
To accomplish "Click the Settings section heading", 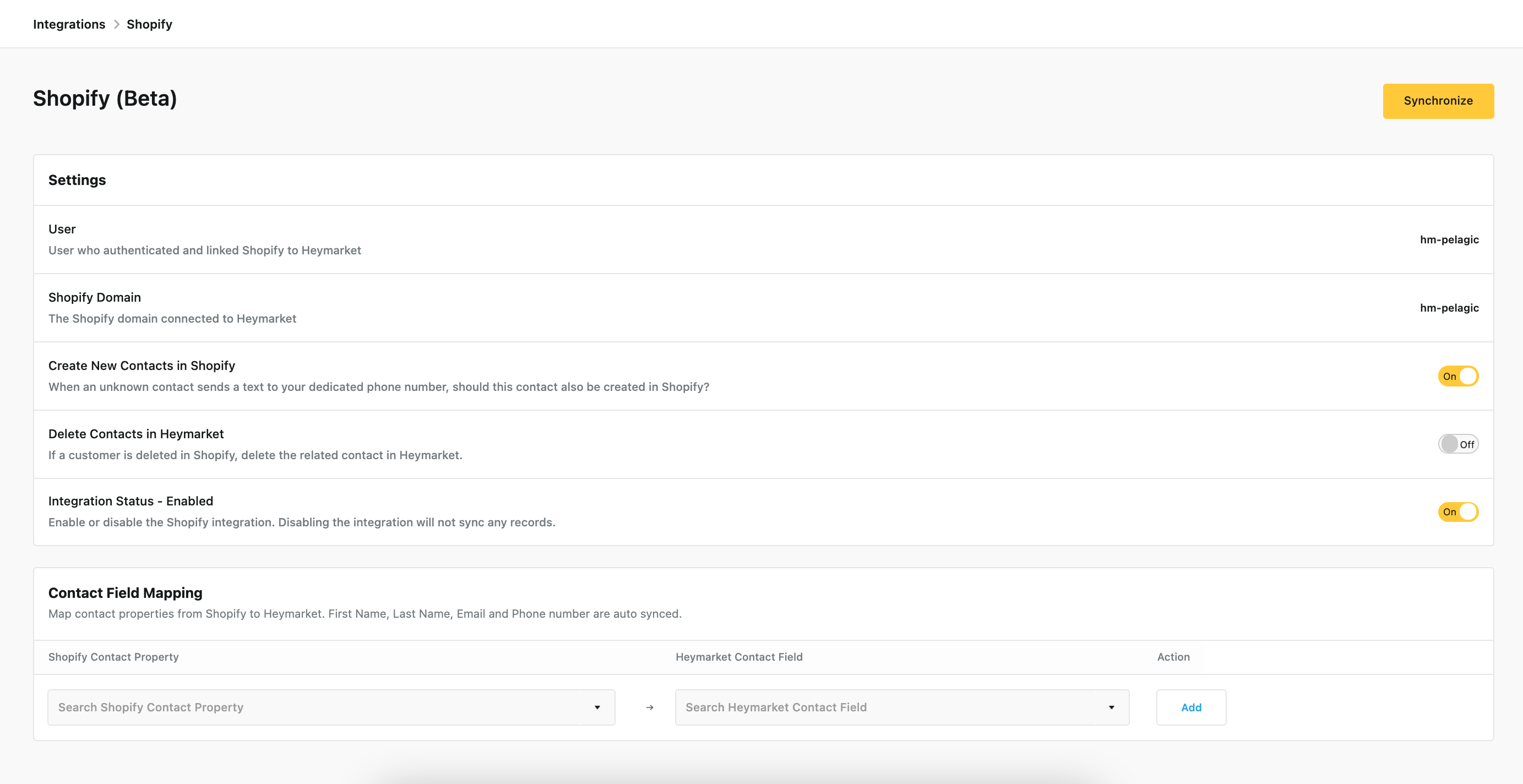I will pos(77,179).
